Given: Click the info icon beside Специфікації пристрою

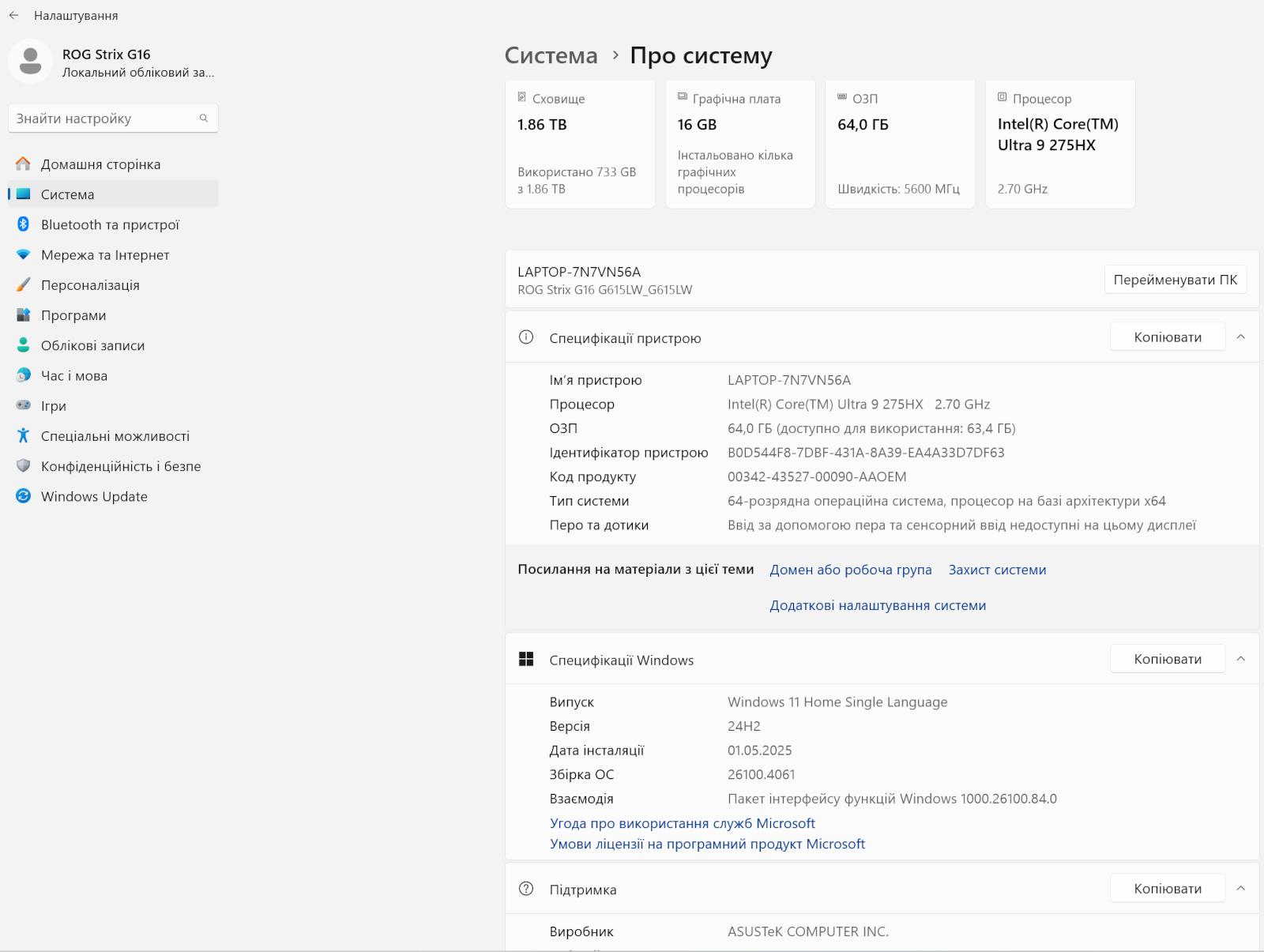Looking at the screenshot, I should coord(526,337).
